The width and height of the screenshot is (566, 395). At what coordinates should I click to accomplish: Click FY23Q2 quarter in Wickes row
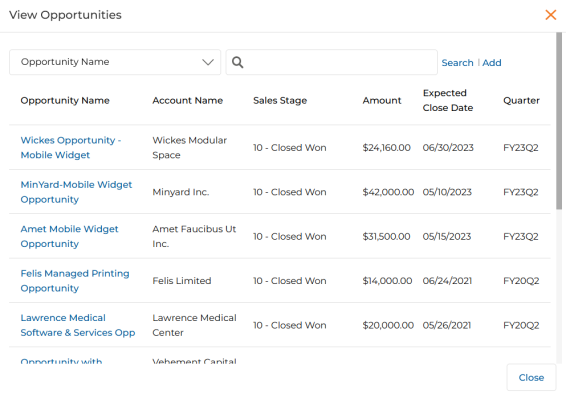521,148
